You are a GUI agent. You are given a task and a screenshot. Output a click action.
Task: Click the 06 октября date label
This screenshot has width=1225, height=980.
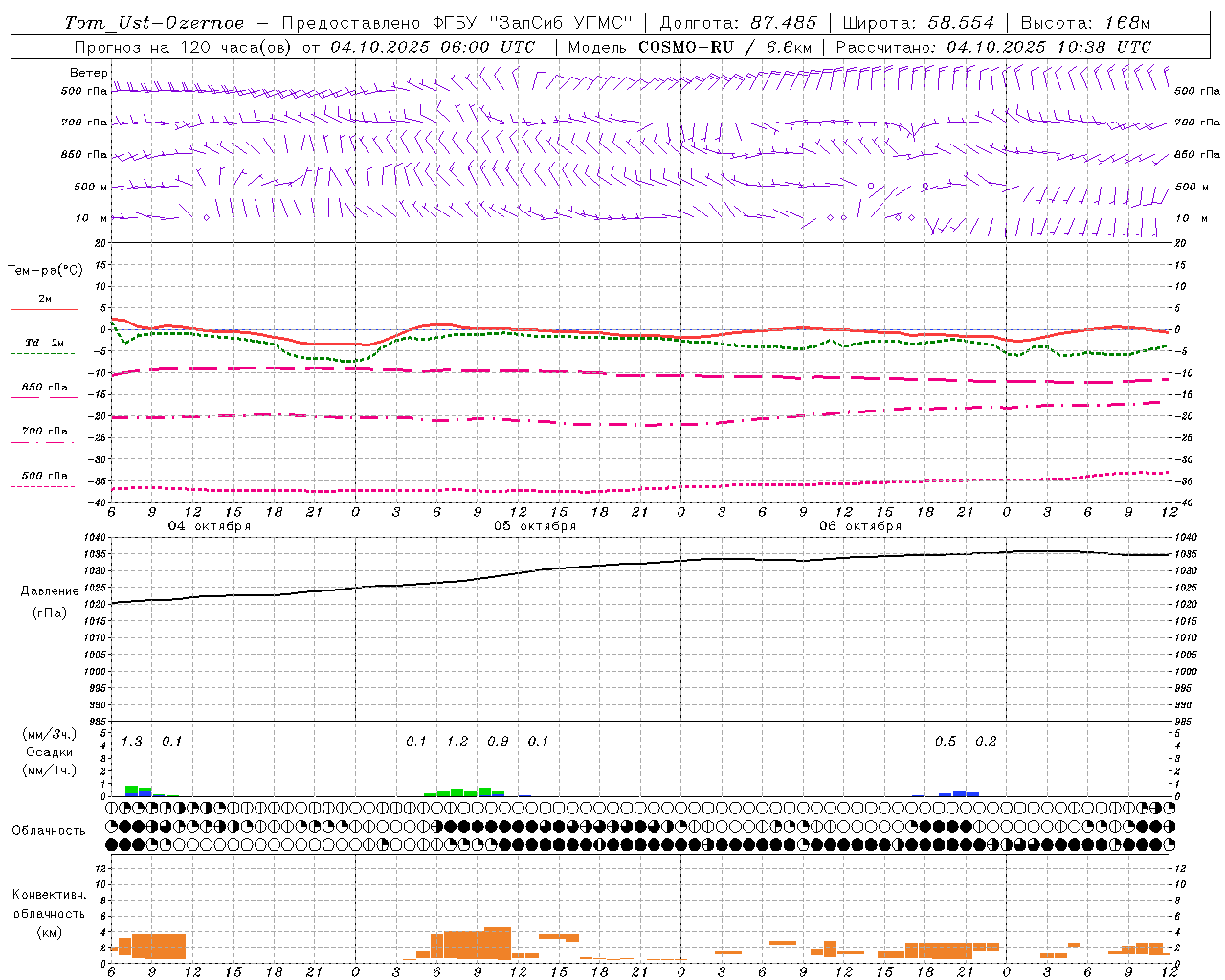click(860, 526)
